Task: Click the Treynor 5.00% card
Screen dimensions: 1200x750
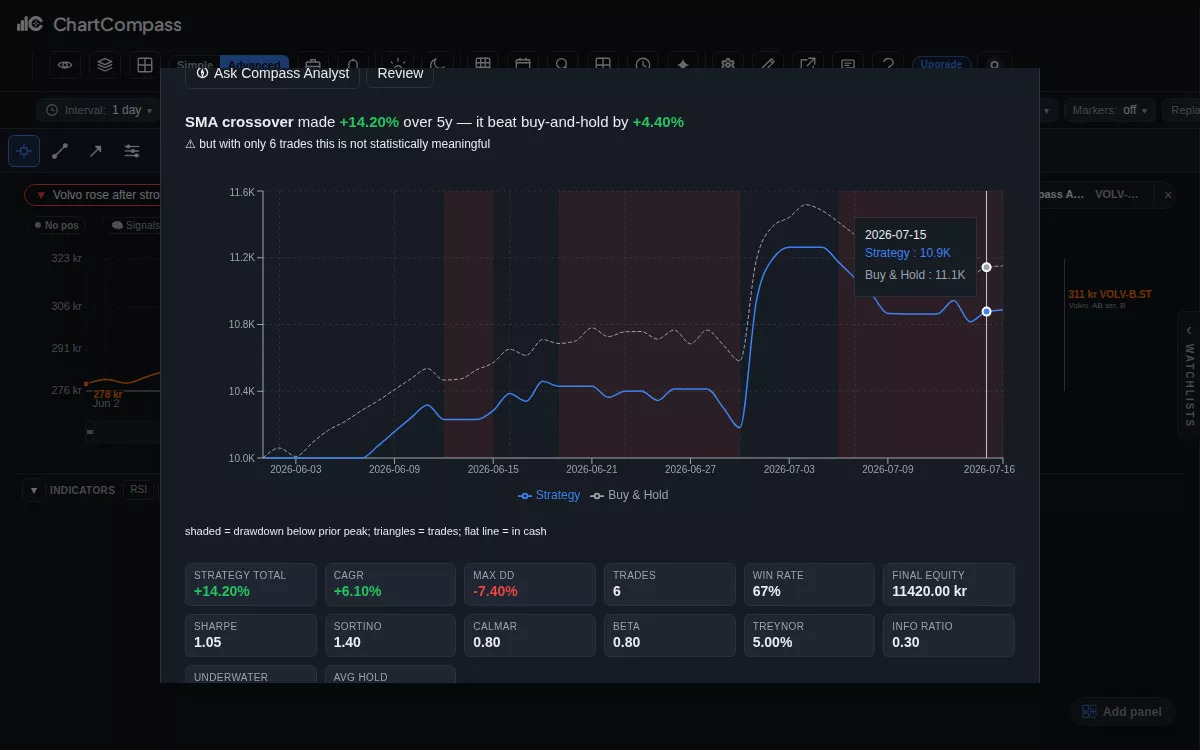Action: coord(809,635)
